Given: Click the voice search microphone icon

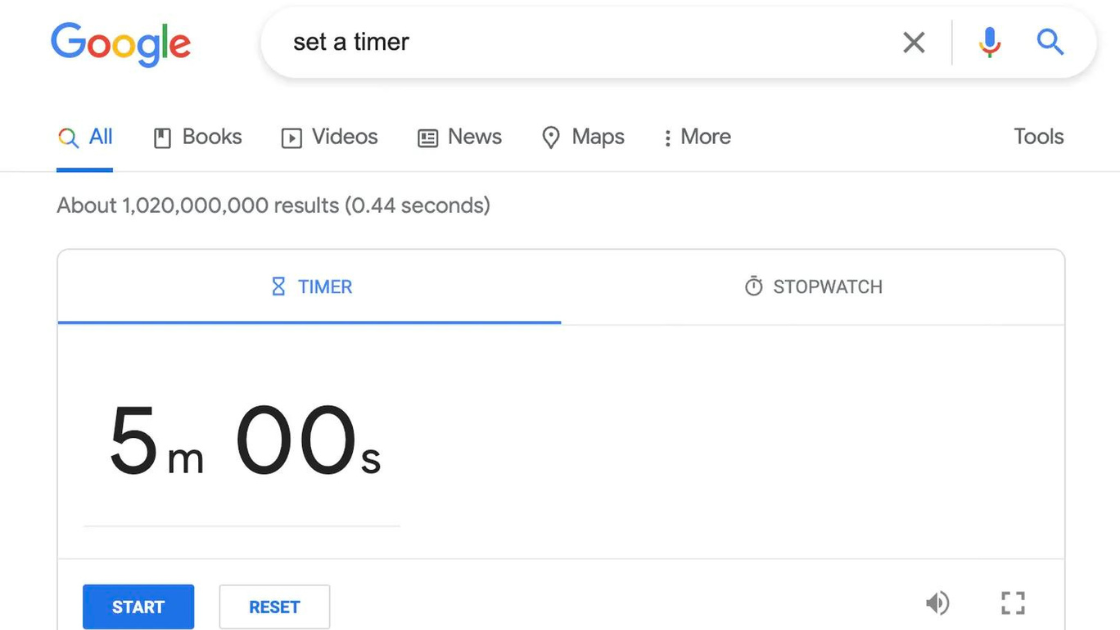Looking at the screenshot, I should [989, 42].
